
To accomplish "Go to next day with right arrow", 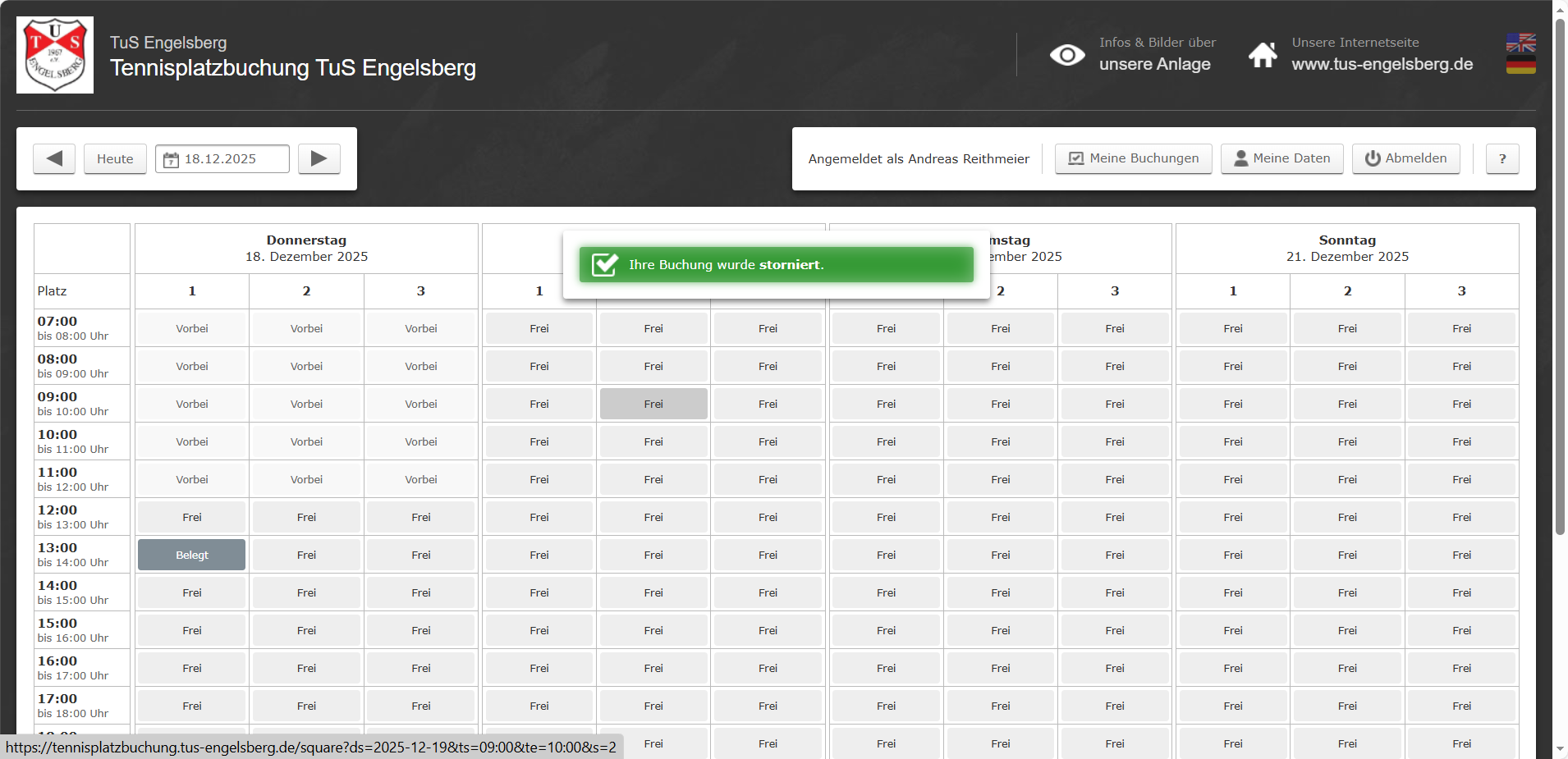I will point(319,158).
